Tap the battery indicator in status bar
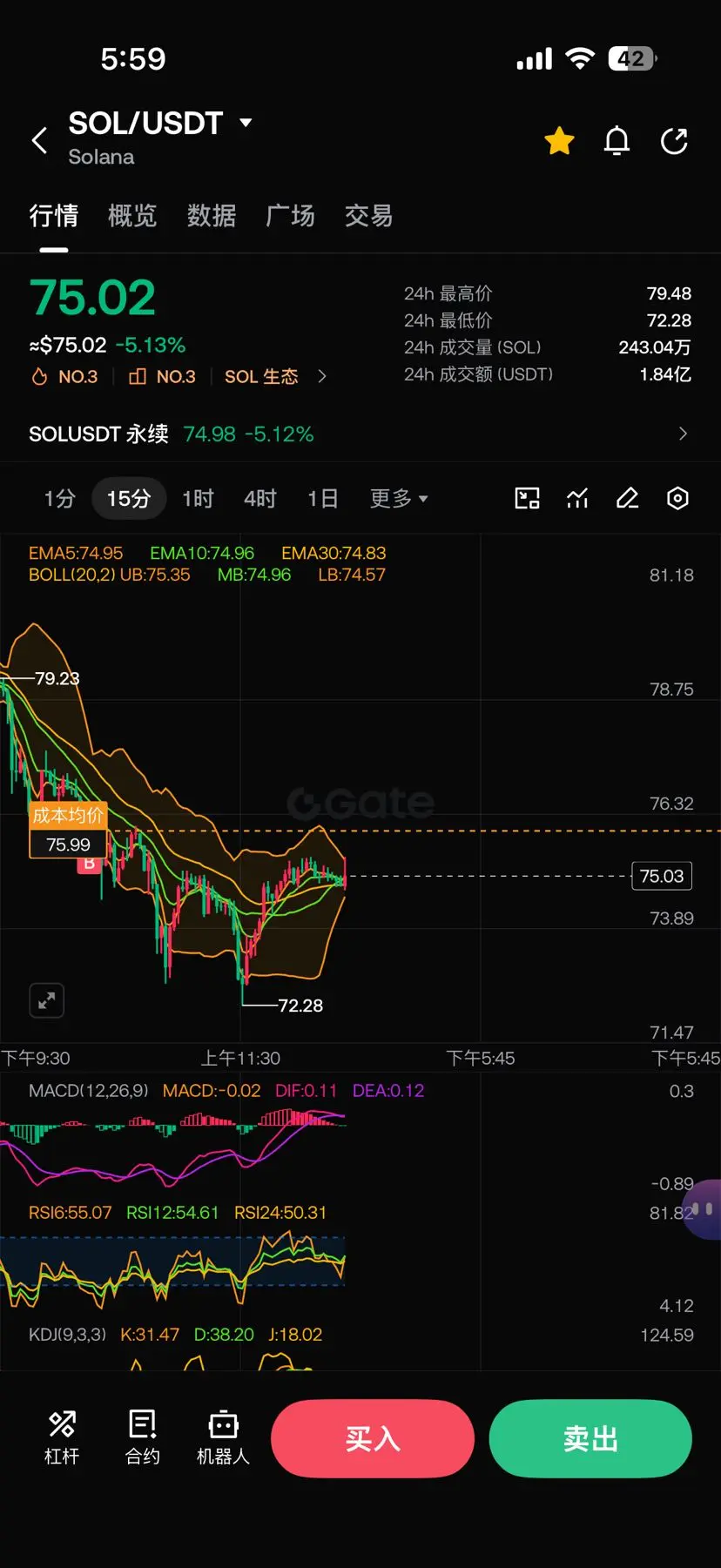Image resolution: width=721 pixels, height=1568 pixels. (632, 58)
